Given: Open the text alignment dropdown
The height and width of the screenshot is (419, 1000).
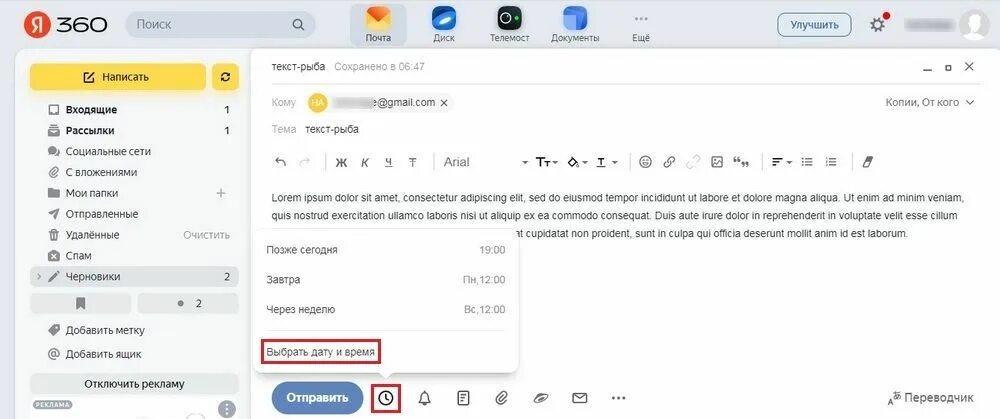Looking at the screenshot, I should [x=781, y=162].
